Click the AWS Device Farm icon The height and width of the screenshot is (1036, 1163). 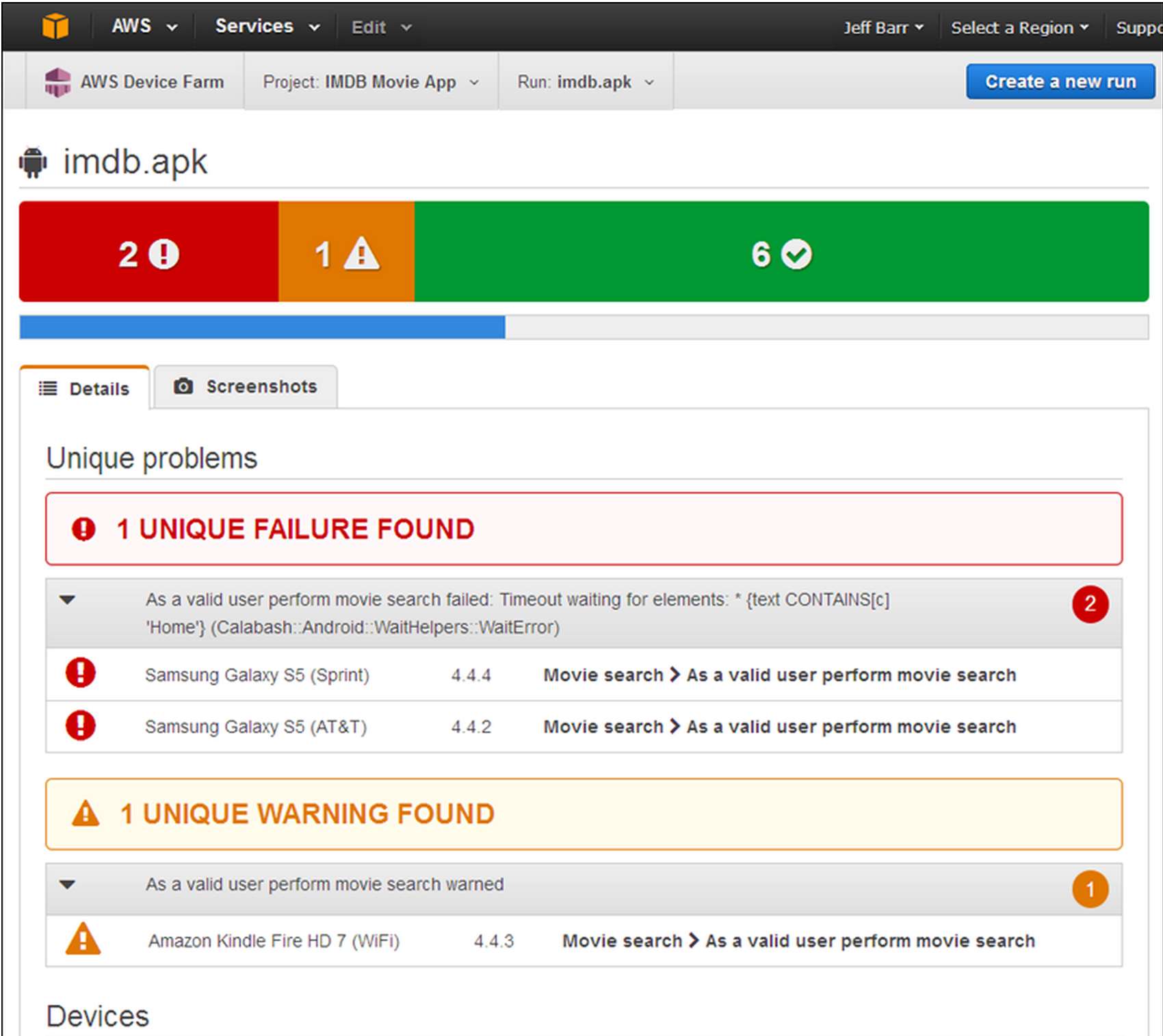point(57,82)
